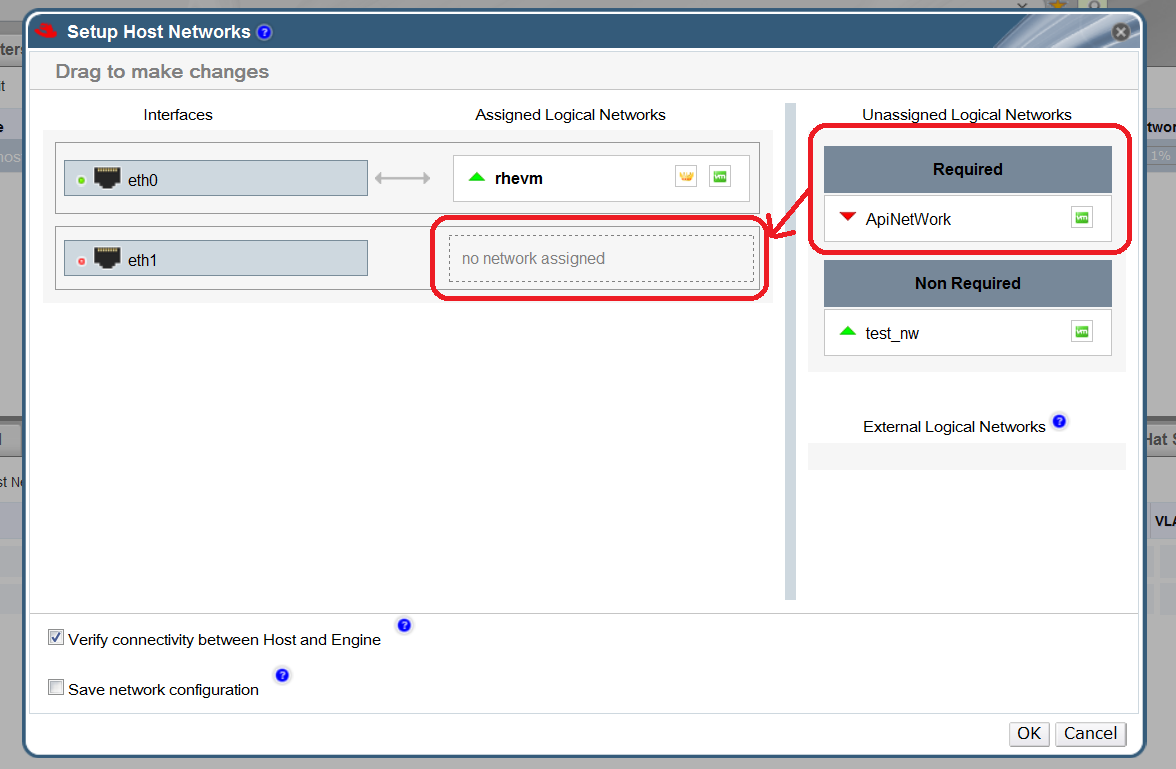Click the crown management icon on rhevm network
The width and height of the screenshot is (1176, 769).
pyautogui.click(x=686, y=177)
